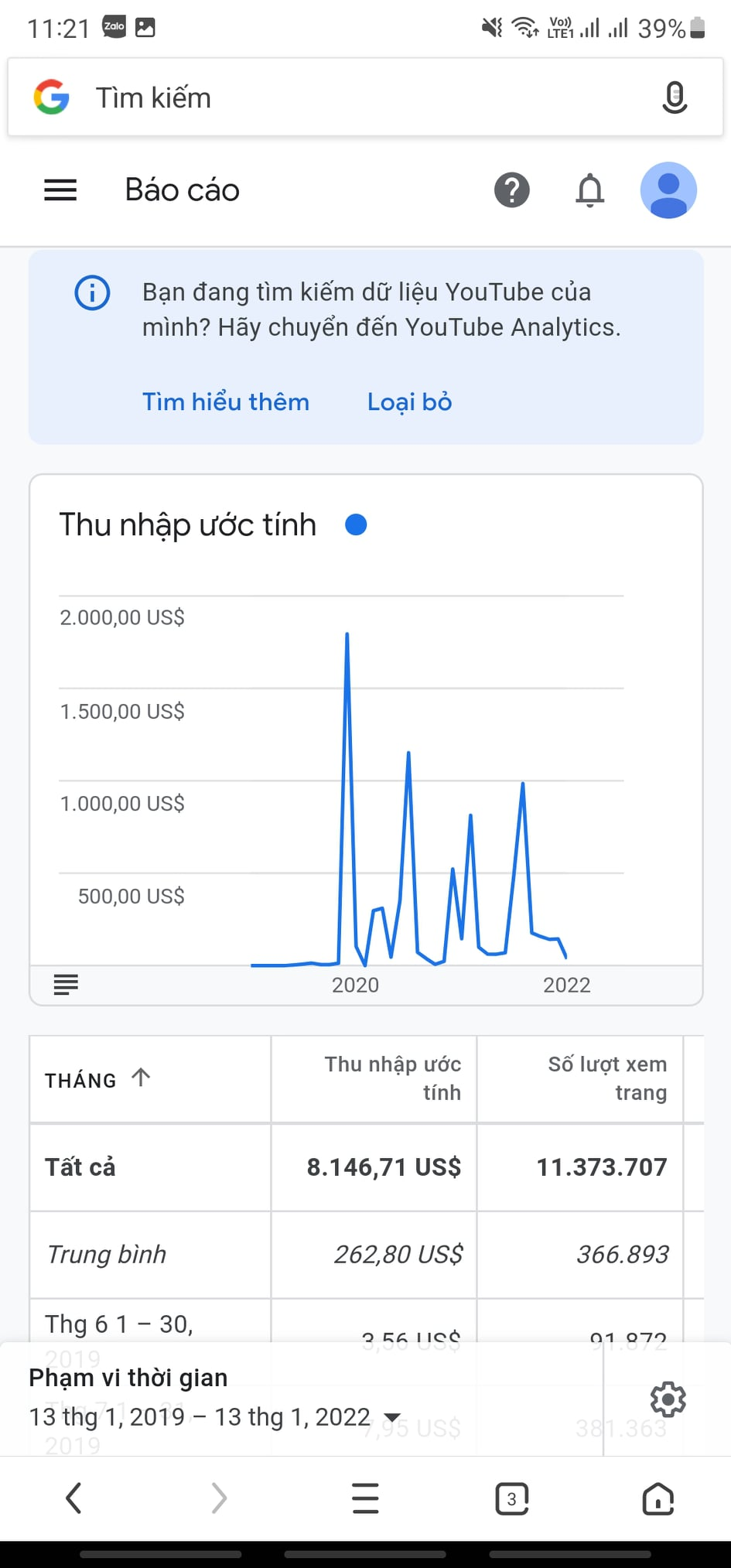Open Tìm hiểu thêm link
Screen dimensions: 731x1568
click(226, 402)
